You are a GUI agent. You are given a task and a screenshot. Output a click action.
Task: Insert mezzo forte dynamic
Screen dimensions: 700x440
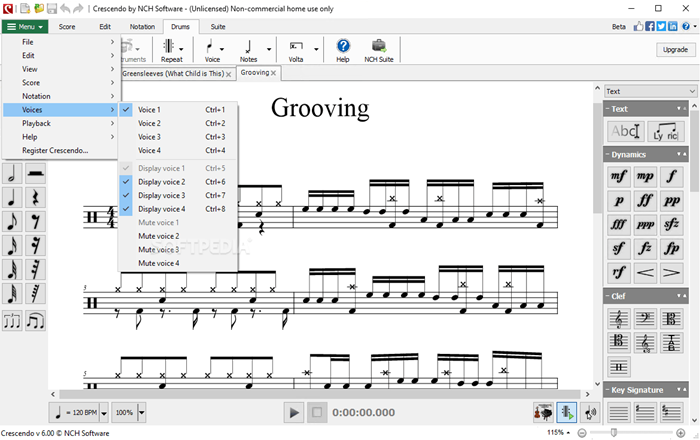pos(619,176)
